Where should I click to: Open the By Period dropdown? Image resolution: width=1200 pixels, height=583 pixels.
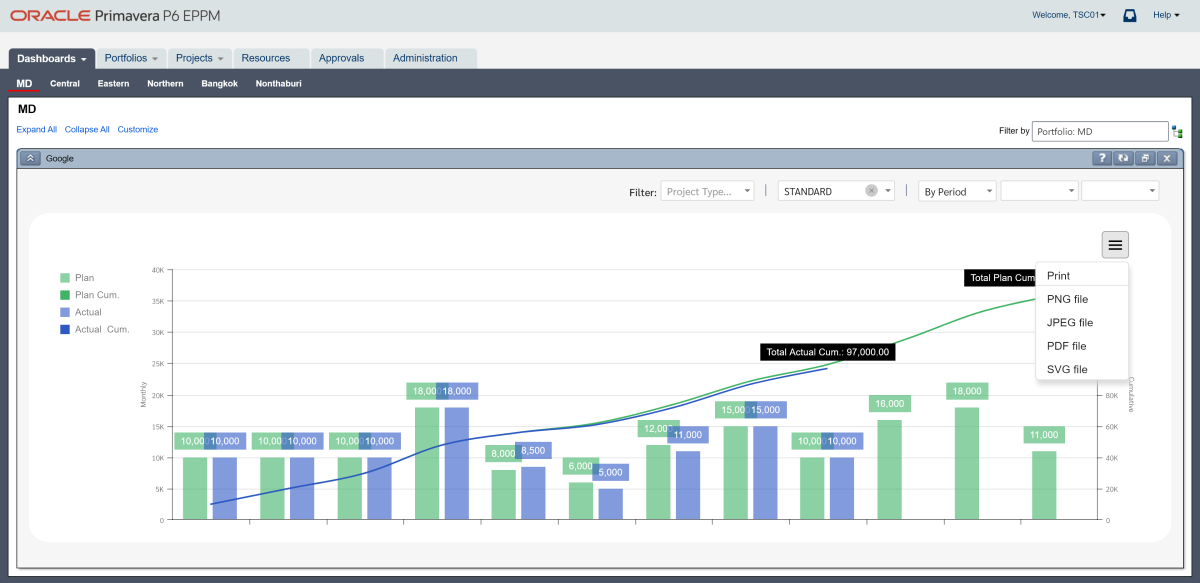pos(956,190)
